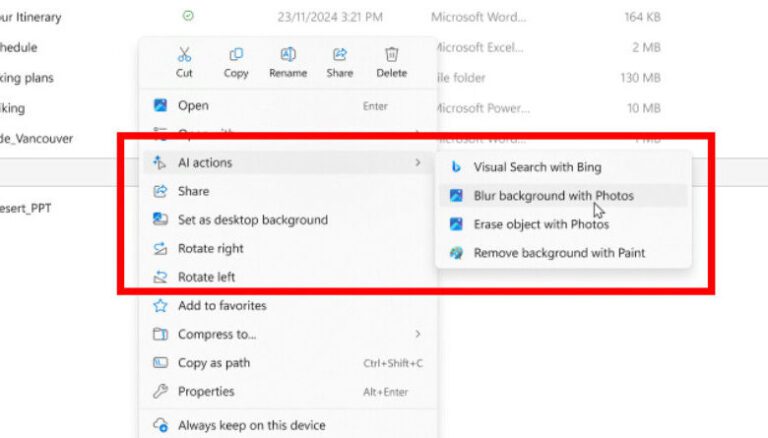Select the 'de_Vancouver' file name
This screenshot has width=768, height=438.
36,139
